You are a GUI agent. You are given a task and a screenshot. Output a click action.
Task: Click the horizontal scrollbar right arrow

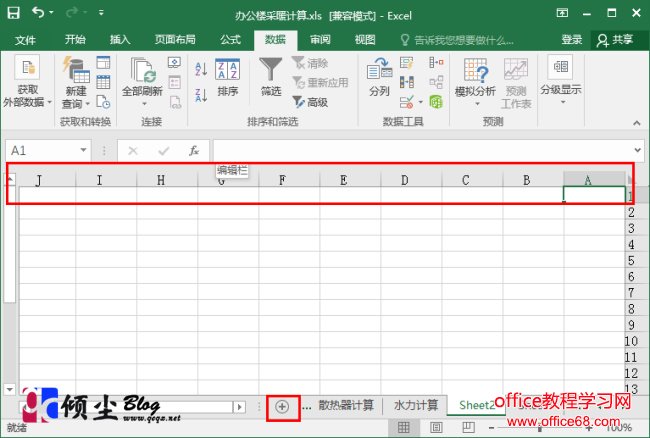[x=239, y=407]
